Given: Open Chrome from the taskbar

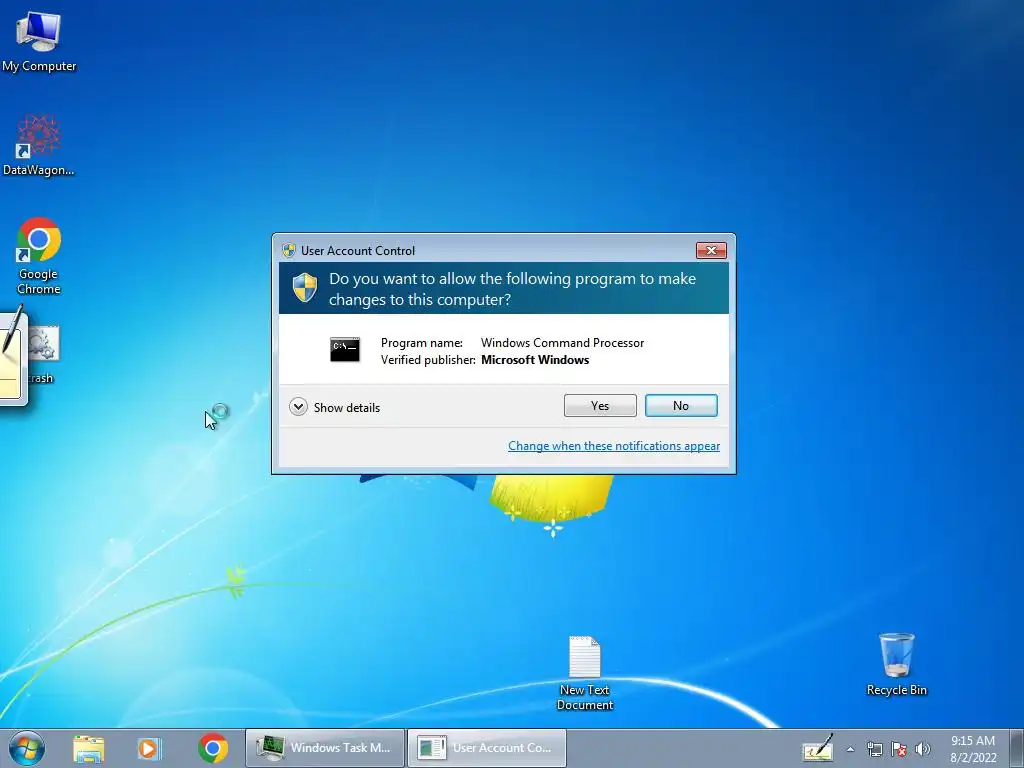Looking at the screenshot, I should tap(213, 748).
